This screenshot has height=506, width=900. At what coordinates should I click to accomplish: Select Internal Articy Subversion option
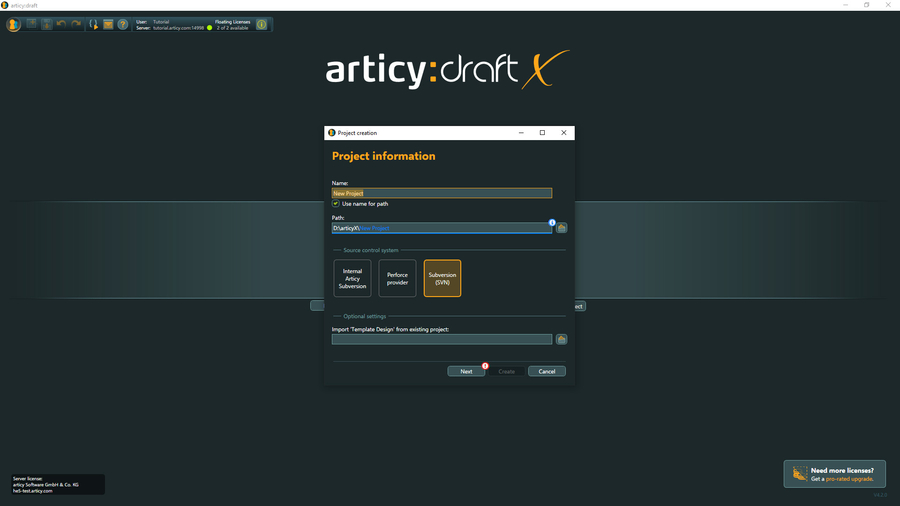[x=352, y=278]
